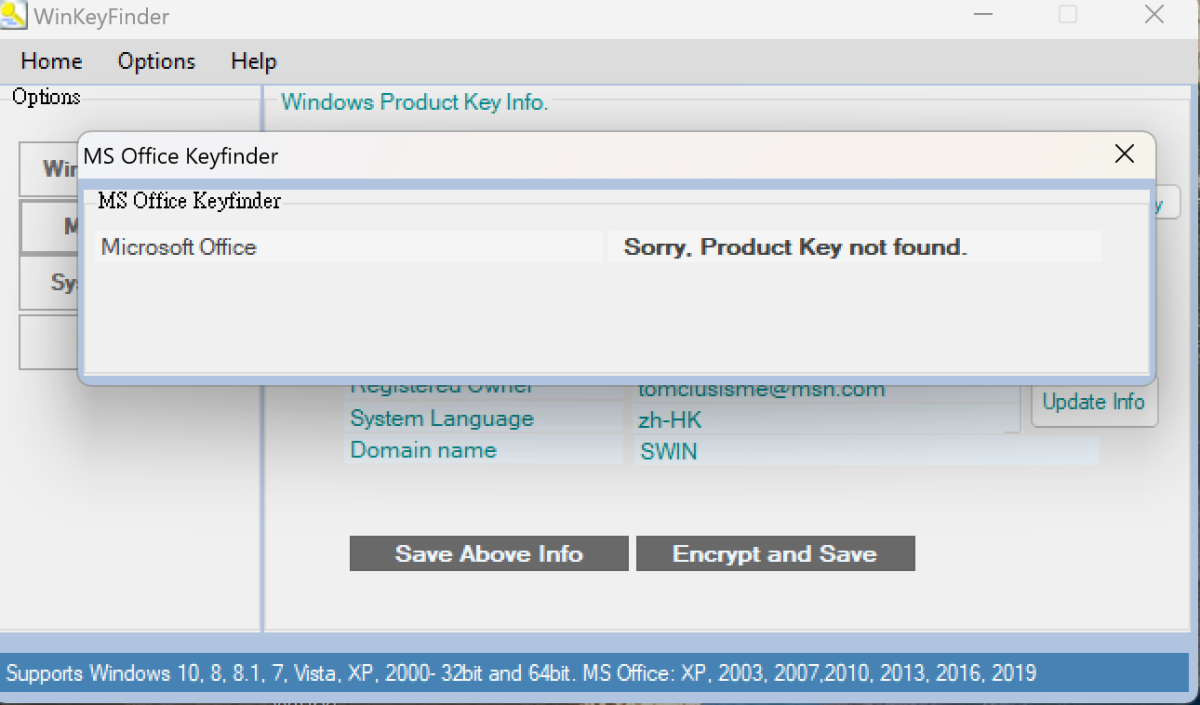Open the Home menu

click(51, 61)
